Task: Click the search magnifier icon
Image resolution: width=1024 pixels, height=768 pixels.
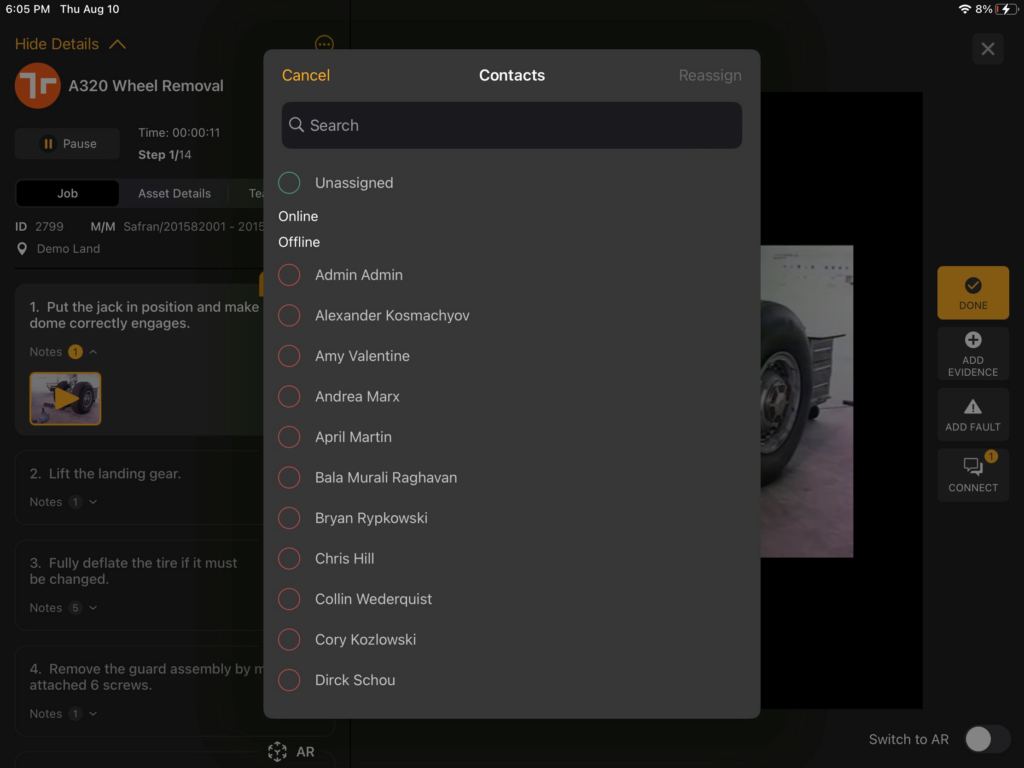Action: pos(296,125)
